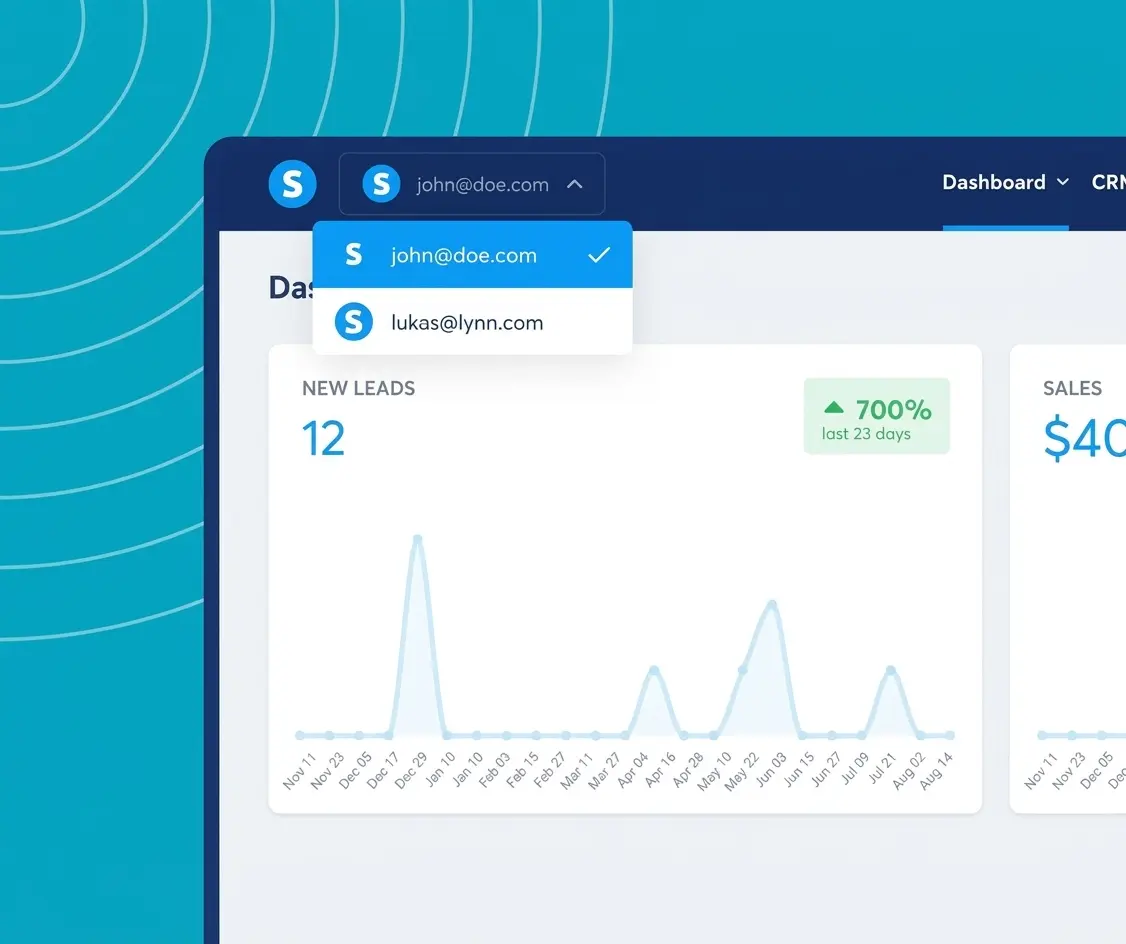Click the Aug 14 axis label in New Leads chart

[936, 771]
